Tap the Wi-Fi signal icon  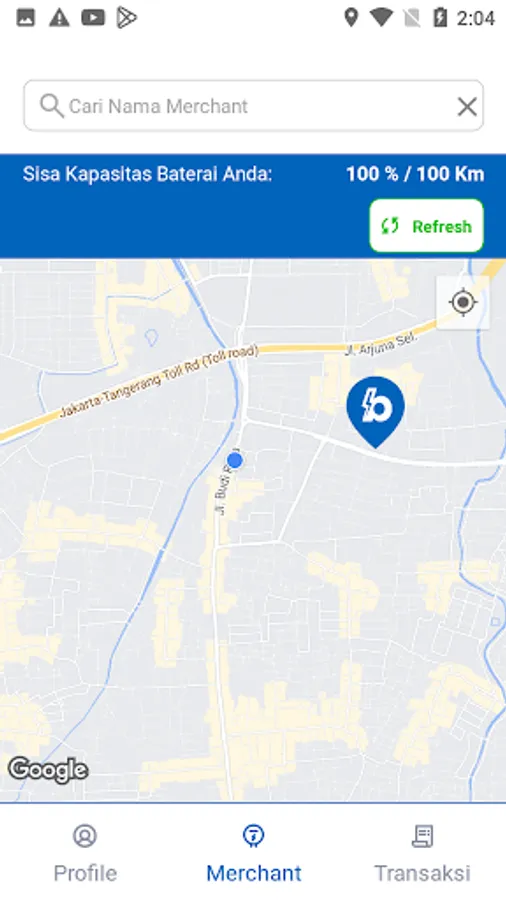pos(381,18)
